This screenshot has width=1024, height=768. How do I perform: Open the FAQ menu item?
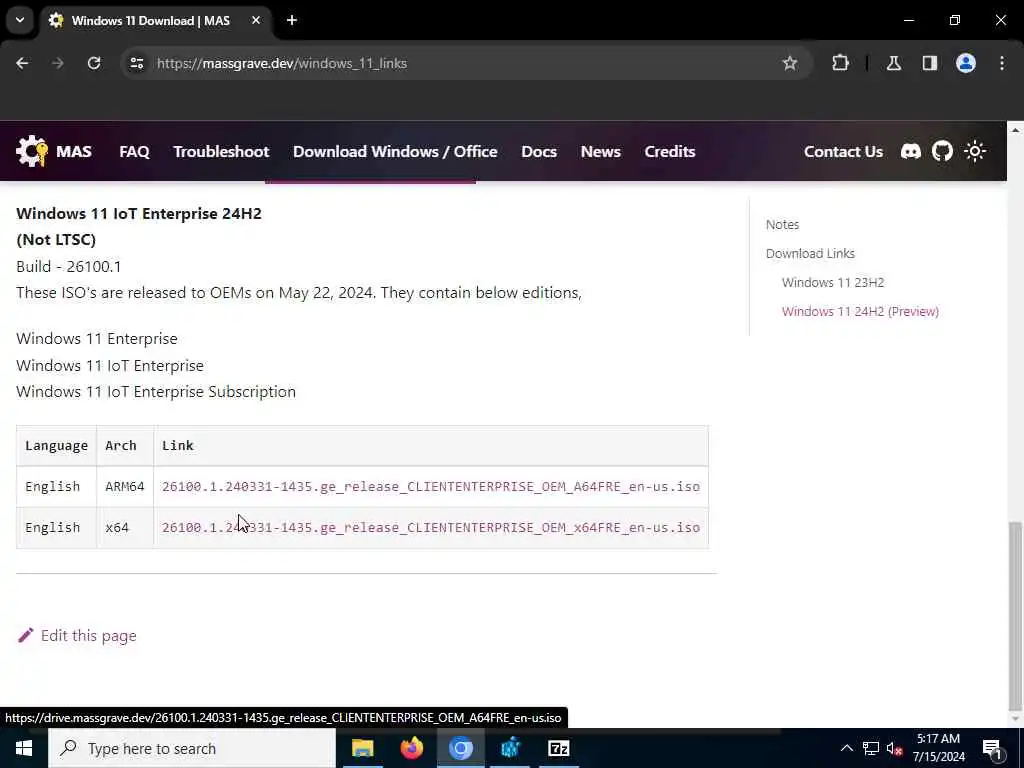tap(135, 152)
